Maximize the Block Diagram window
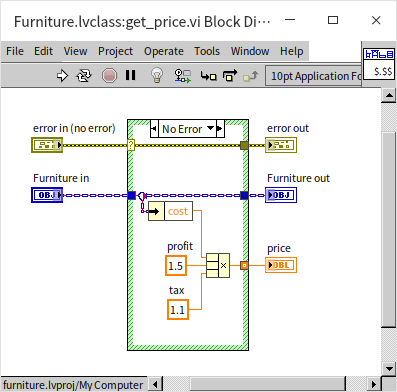397x392 pixels. 333,20
